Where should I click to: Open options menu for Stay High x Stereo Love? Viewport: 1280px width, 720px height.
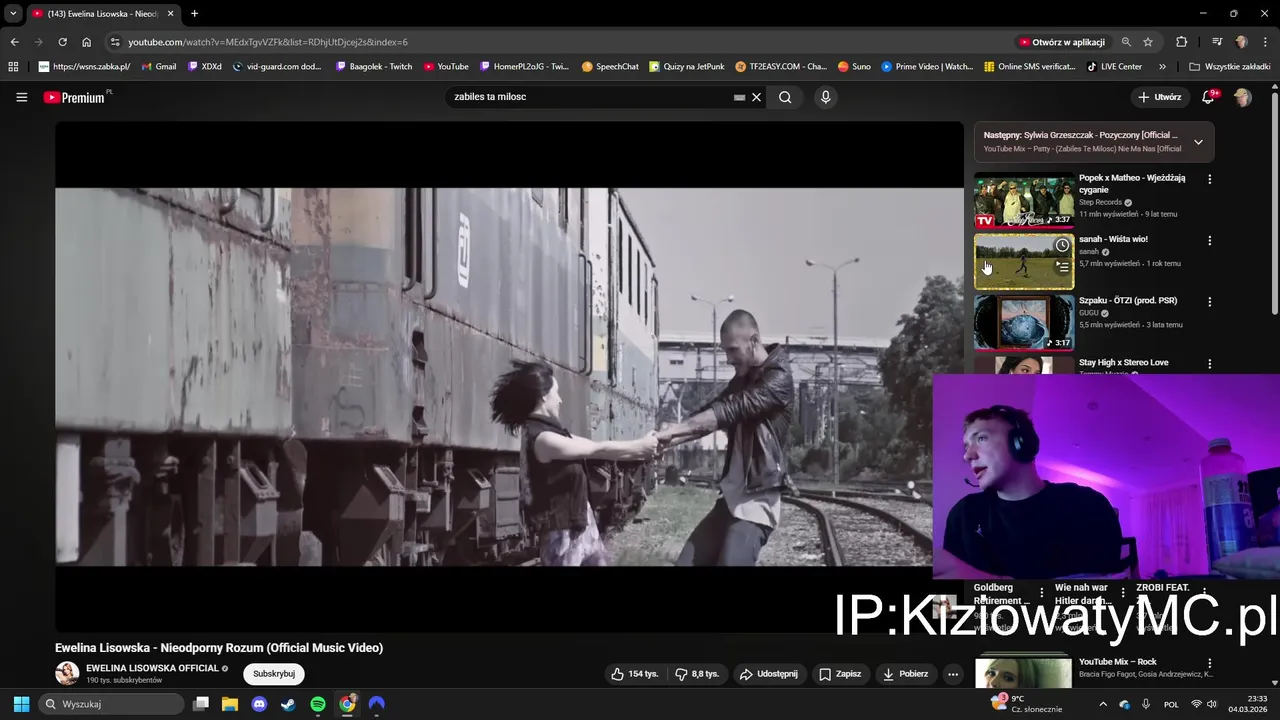[1209, 364]
